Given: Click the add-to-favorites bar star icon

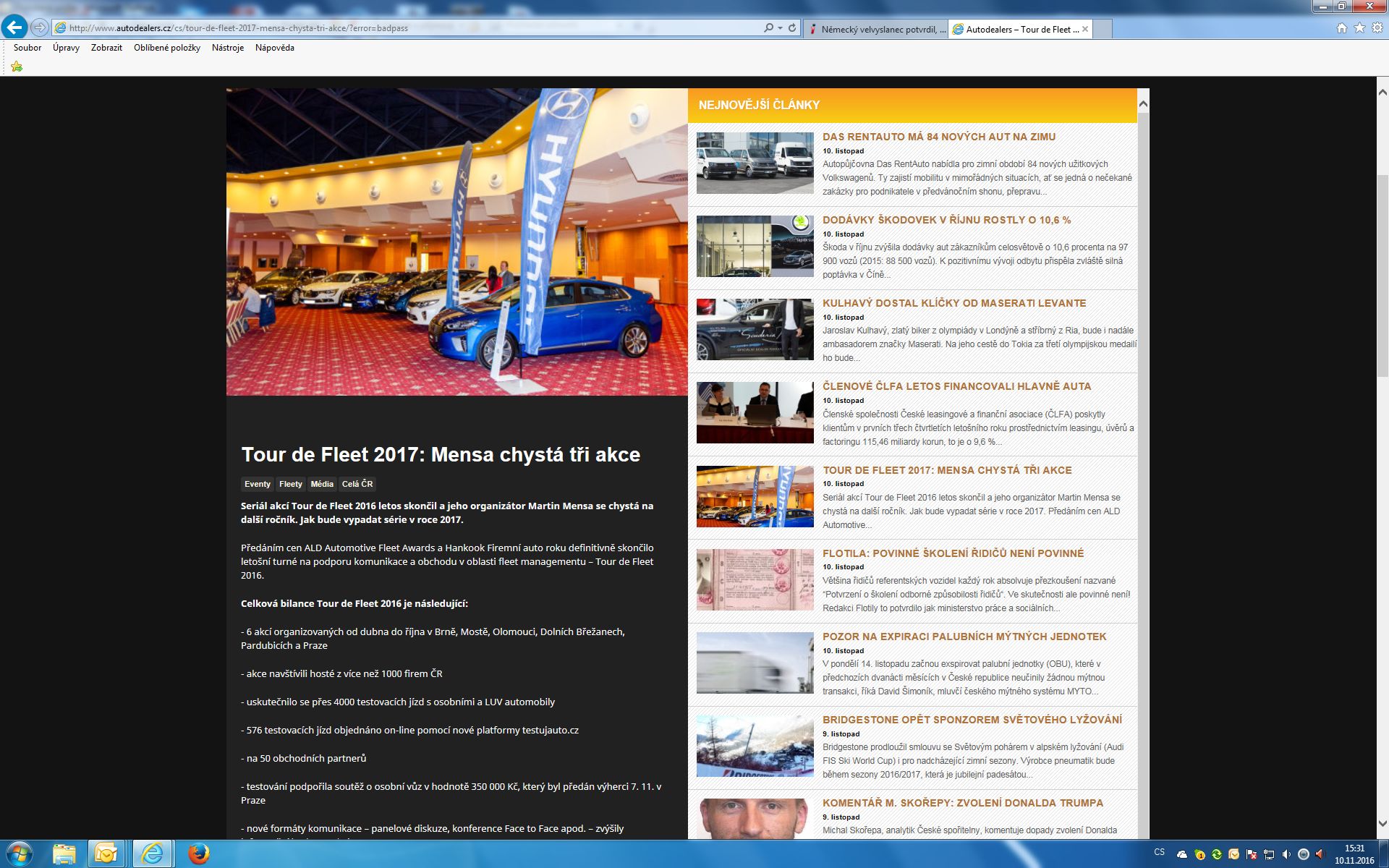Looking at the screenshot, I should pos(17,67).
